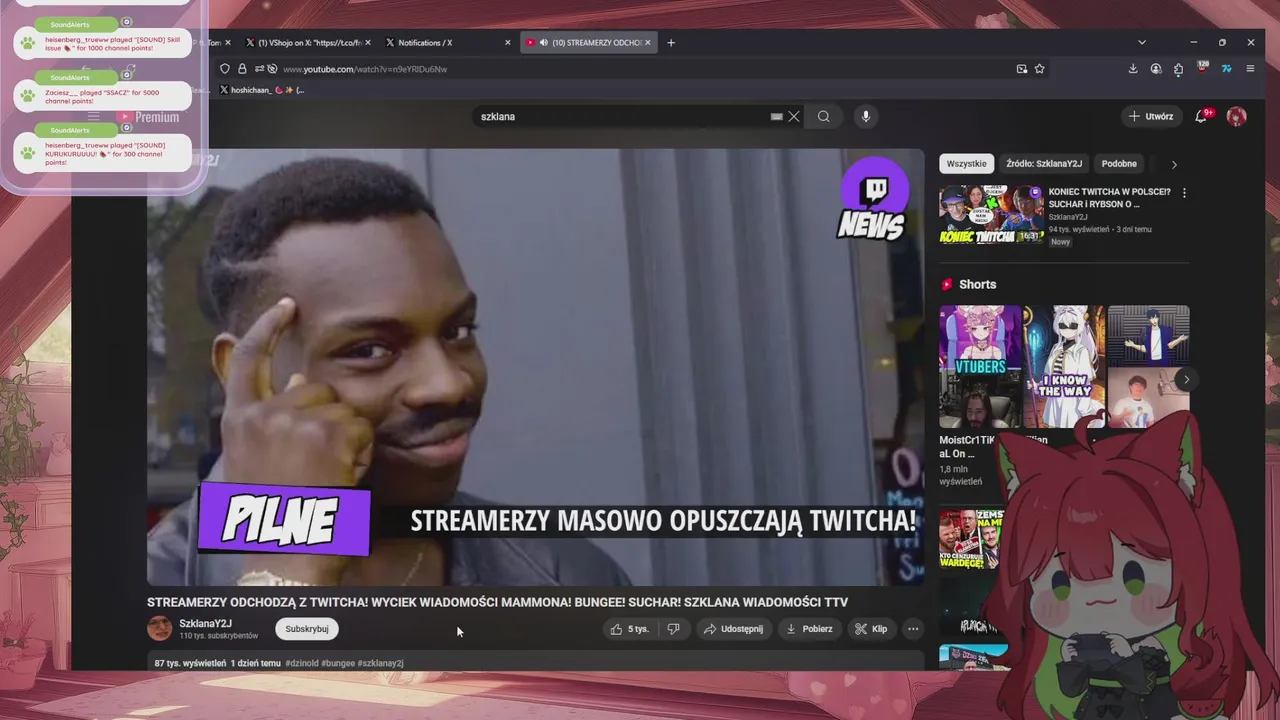Show more Shorts with right arrow

click(1186, 379)
